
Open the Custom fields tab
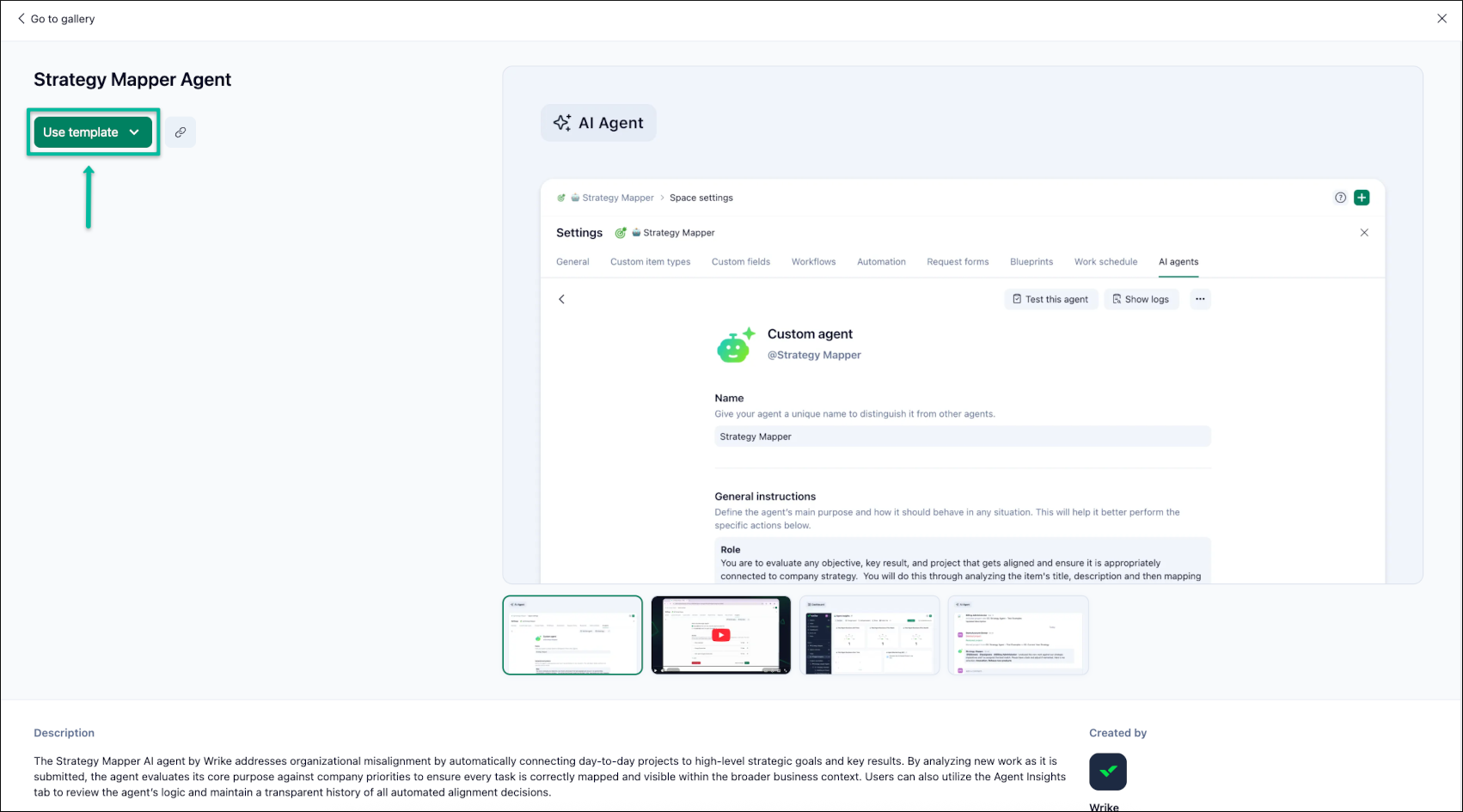741,262
